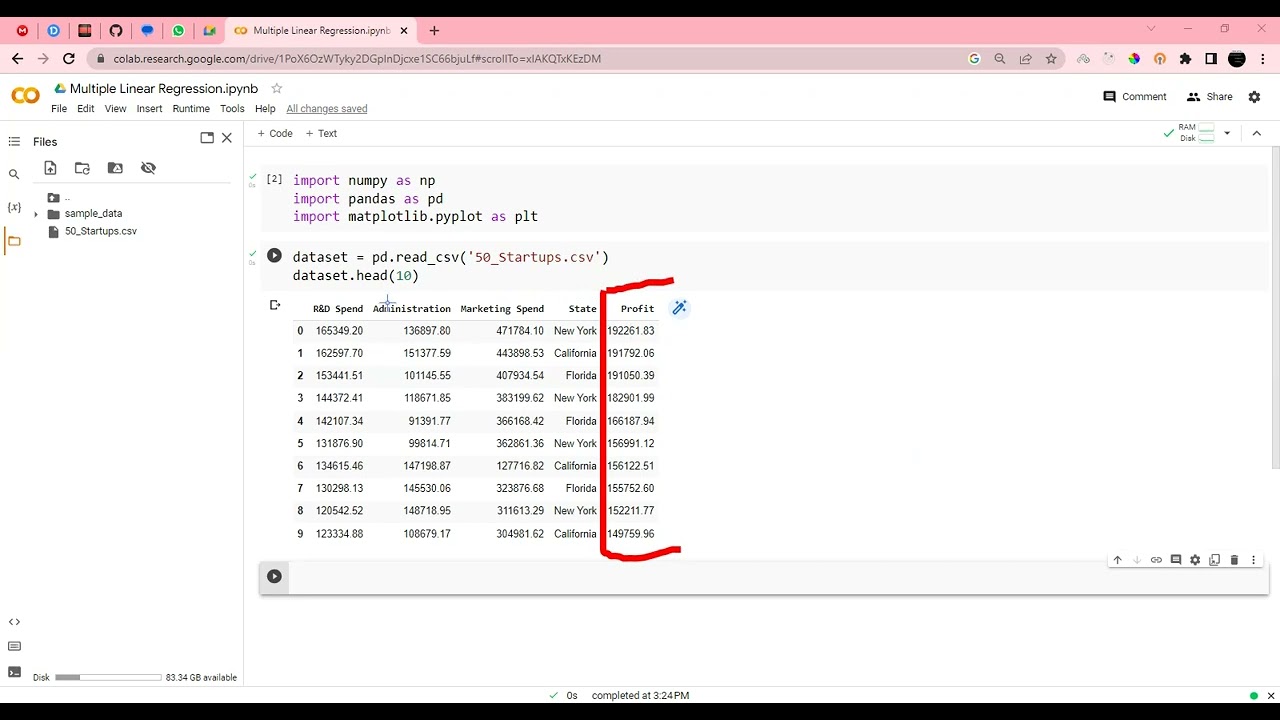Go back in browser
This screenshot has height=720, width=1280.
pyautogui.click(x=17, y=59)
